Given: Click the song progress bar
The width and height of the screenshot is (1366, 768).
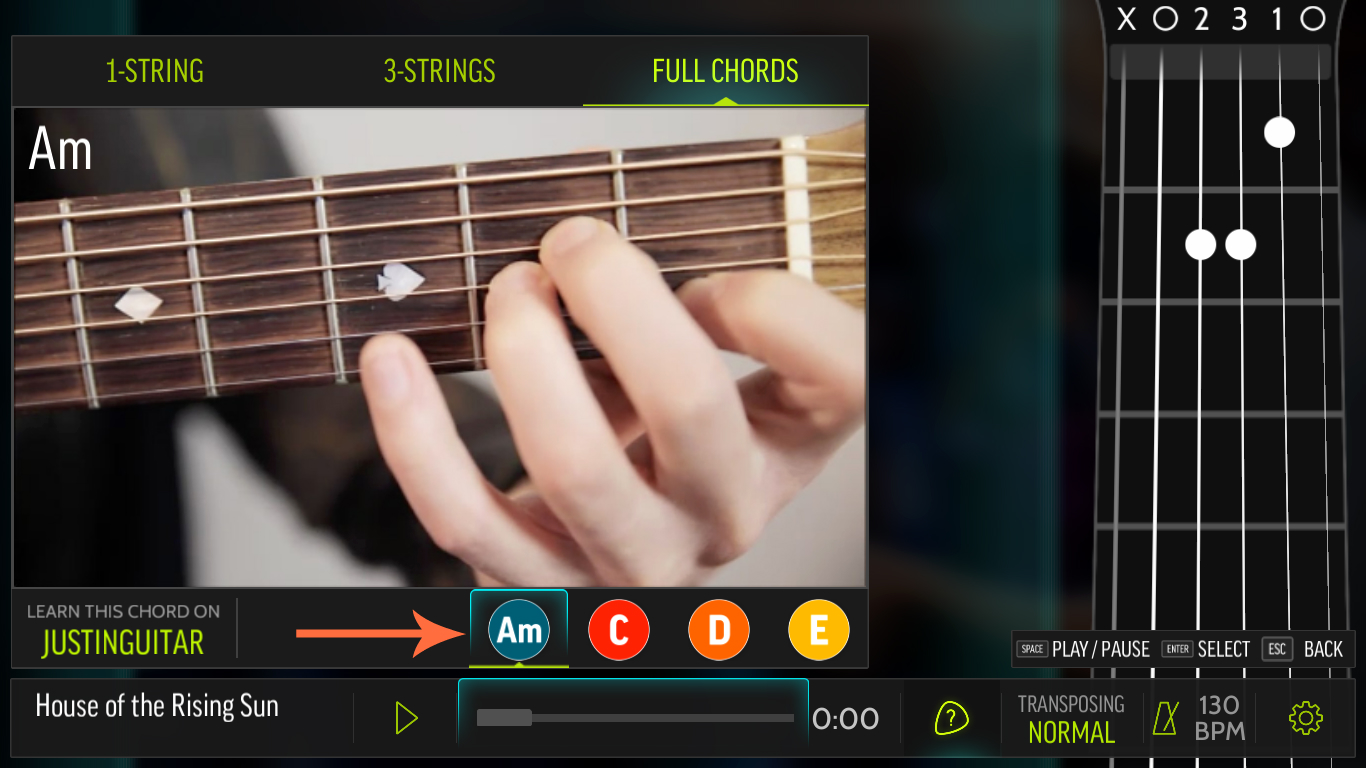Looking at the screenshot, I should coord(635,718).
